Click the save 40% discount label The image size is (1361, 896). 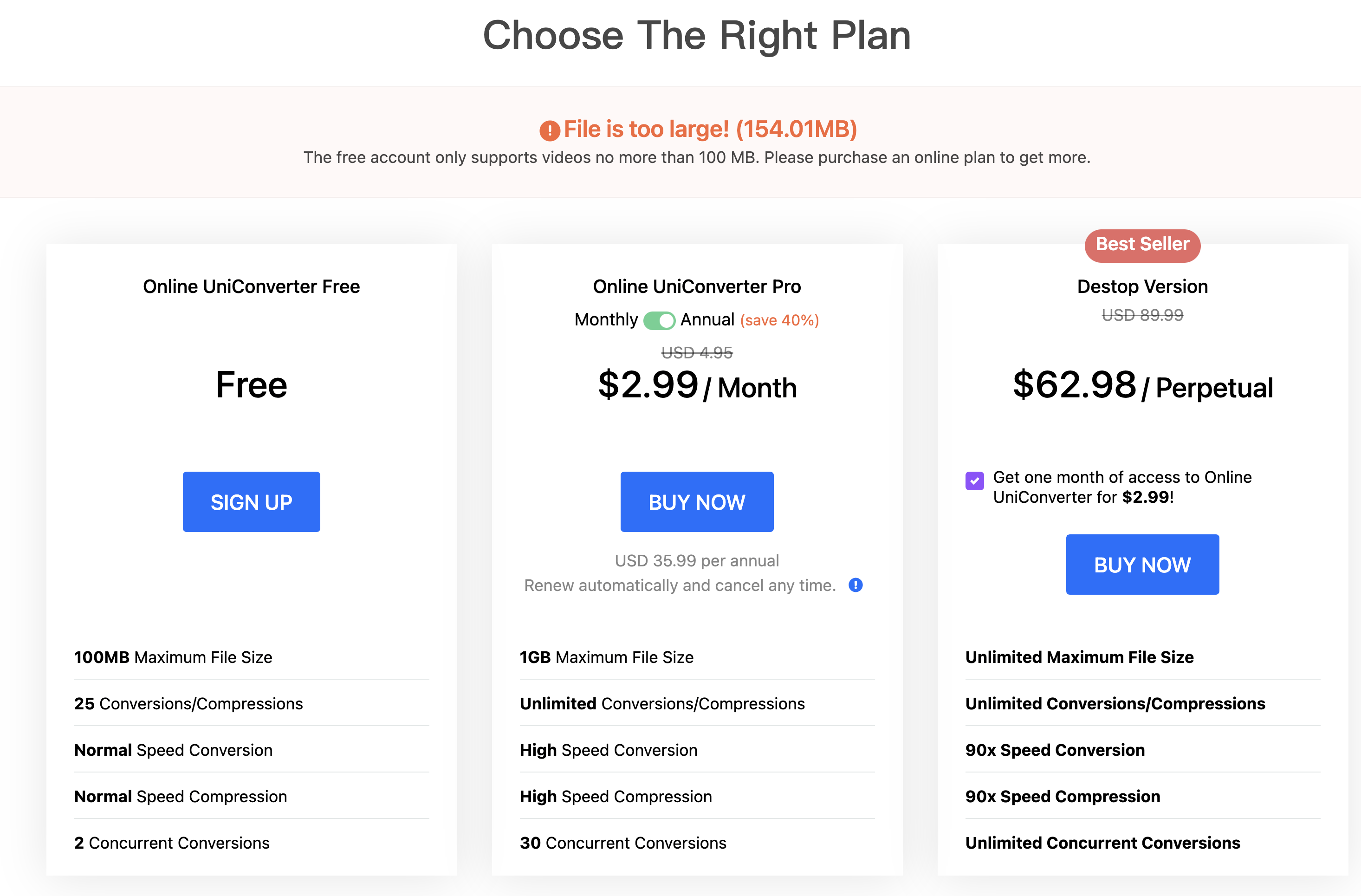click(x=779, y=320)
